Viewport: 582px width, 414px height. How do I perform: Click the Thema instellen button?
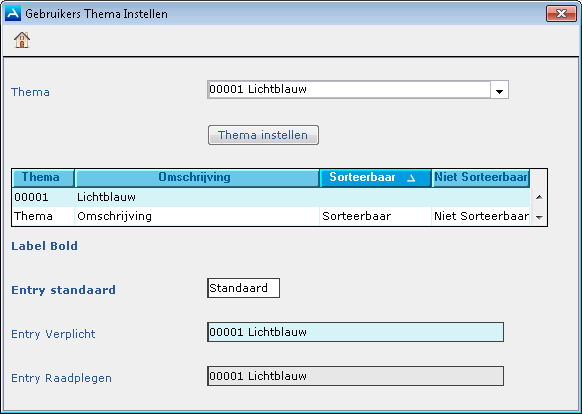point(263,135)
